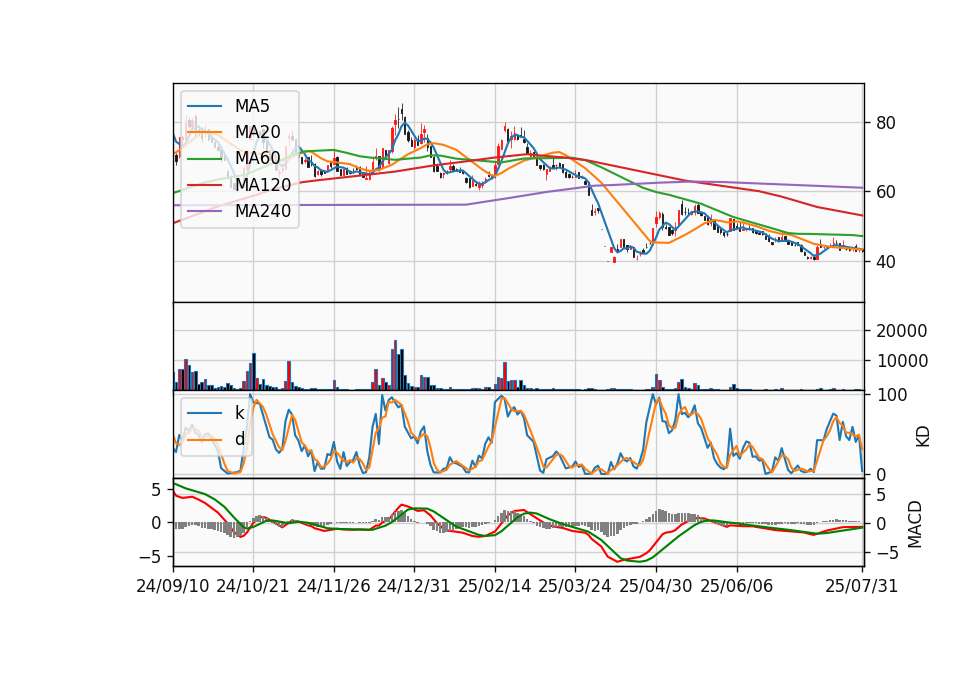Click the MA5 legend label

coord(252,106)
